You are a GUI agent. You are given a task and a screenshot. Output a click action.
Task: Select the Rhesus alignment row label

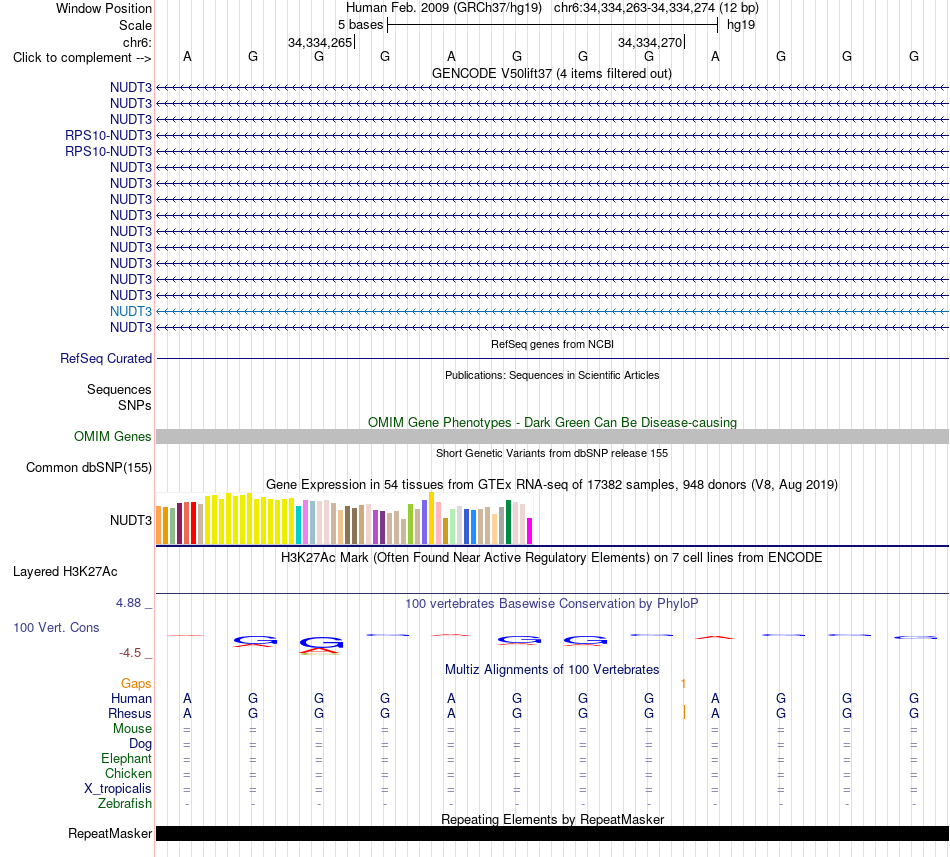pos(130,714)
